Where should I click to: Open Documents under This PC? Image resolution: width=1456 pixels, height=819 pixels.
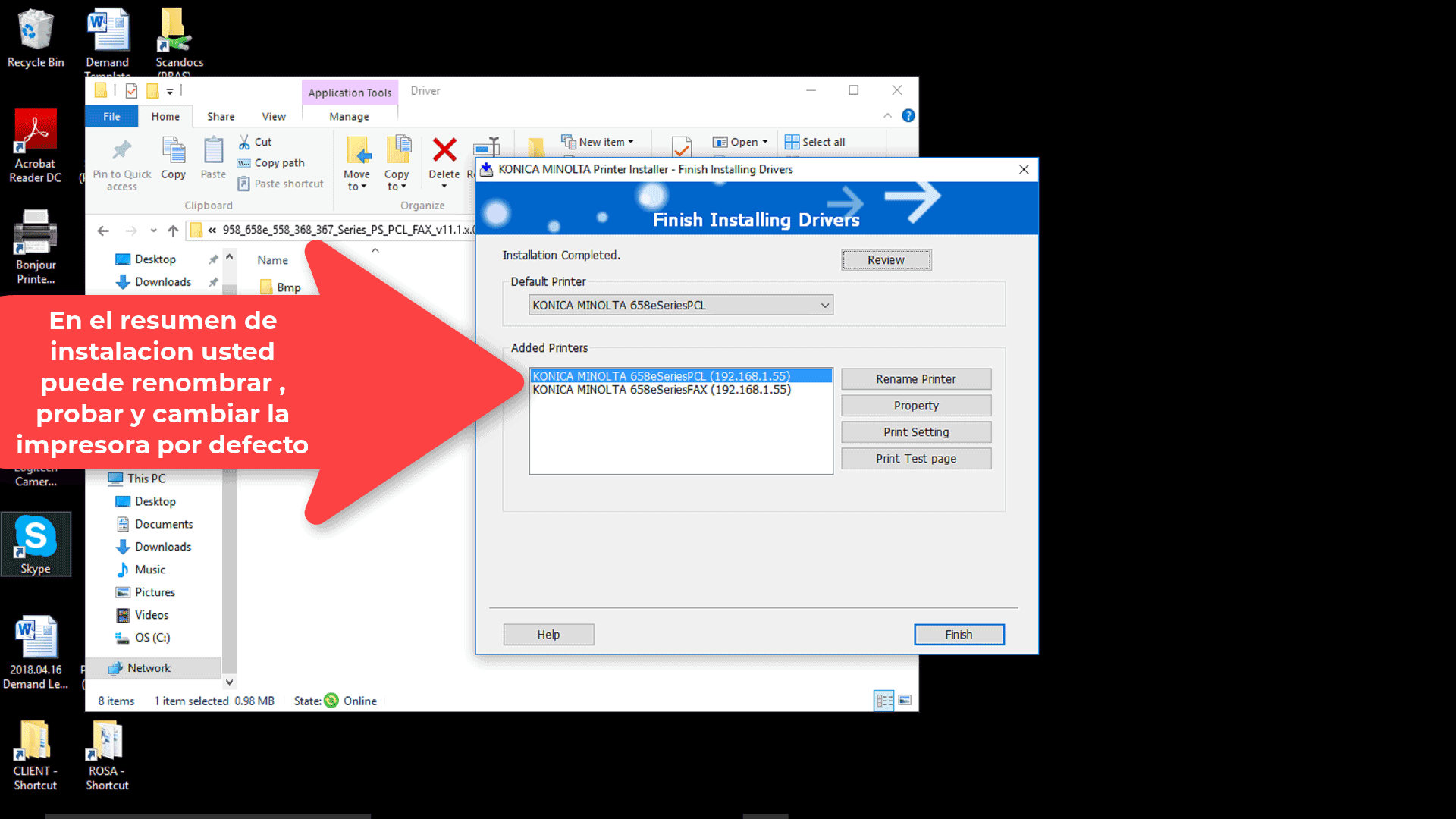[164, 524]
